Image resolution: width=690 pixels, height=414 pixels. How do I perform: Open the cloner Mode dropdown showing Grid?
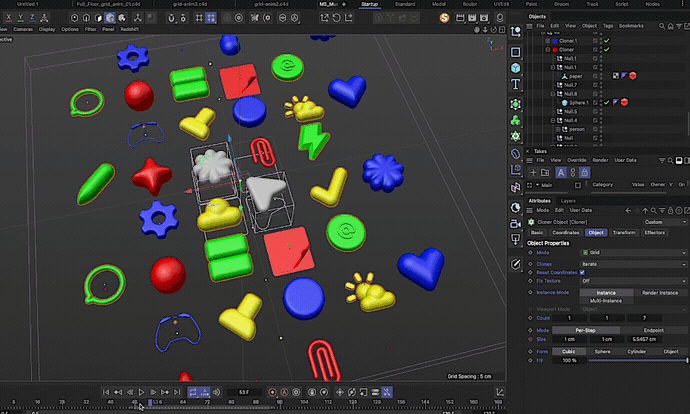click(634, 253)
